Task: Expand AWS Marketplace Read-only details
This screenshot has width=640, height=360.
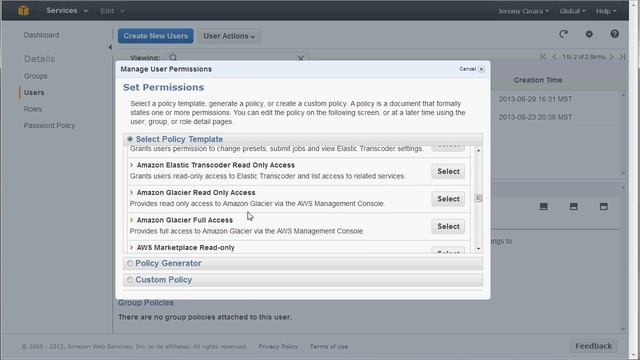Action: click(x=131, y=247)
